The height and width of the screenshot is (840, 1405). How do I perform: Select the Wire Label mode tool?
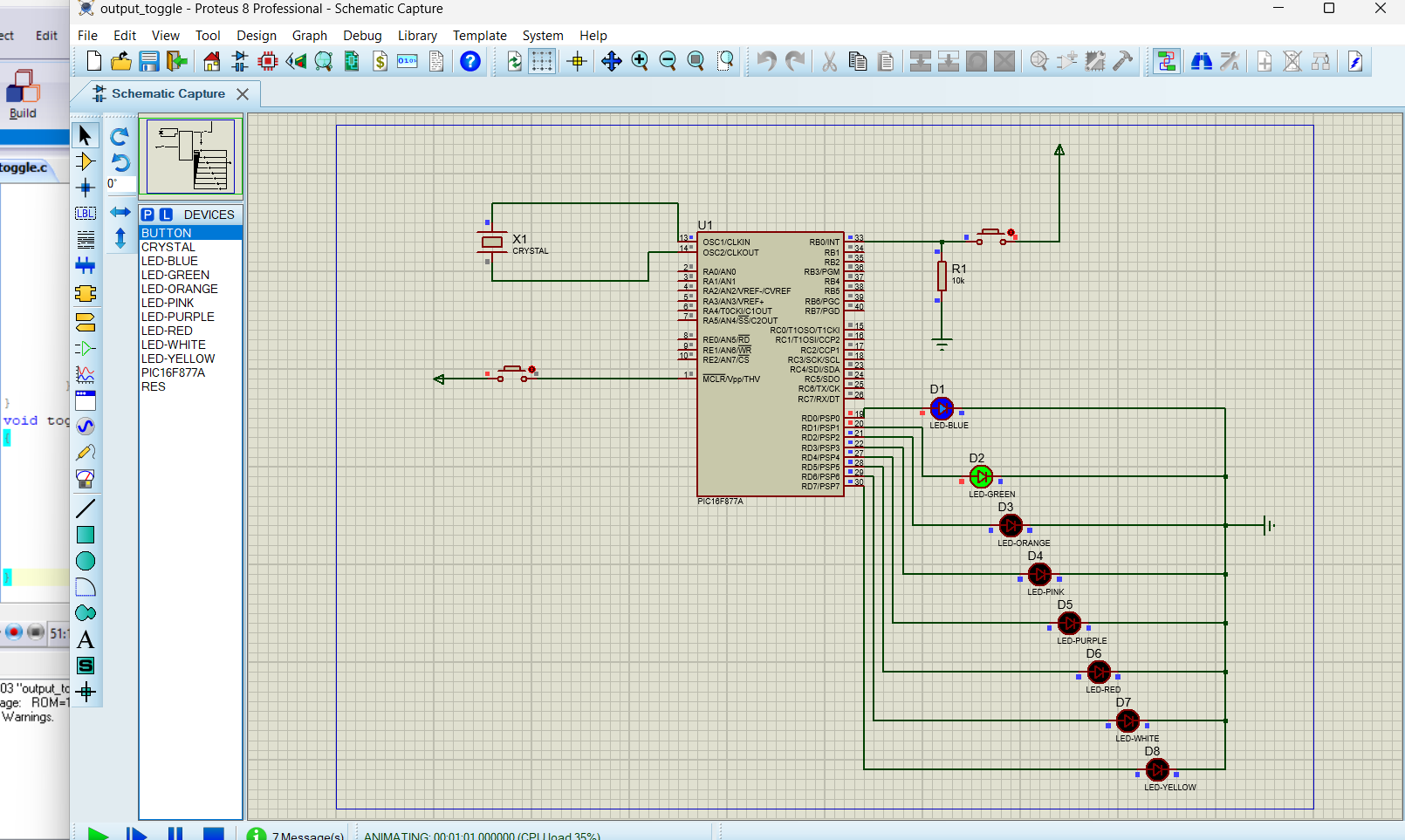point(86,214)
